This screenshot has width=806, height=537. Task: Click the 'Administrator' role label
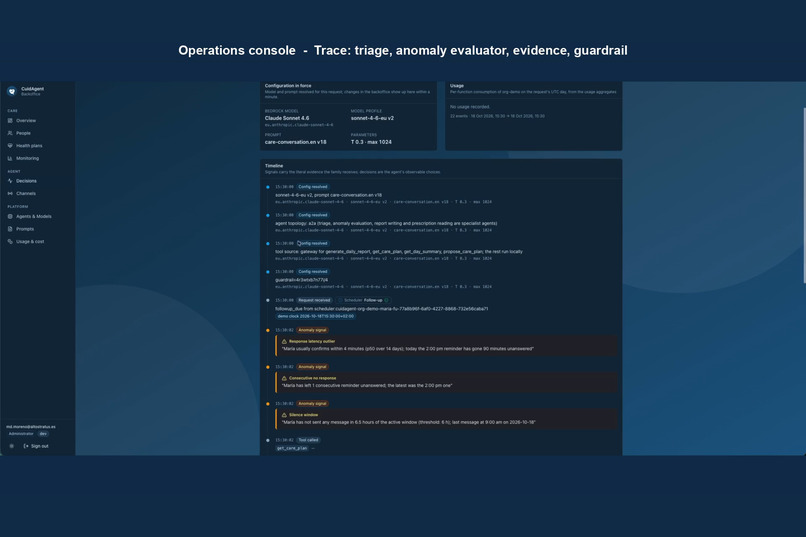[x=21, y=434]
